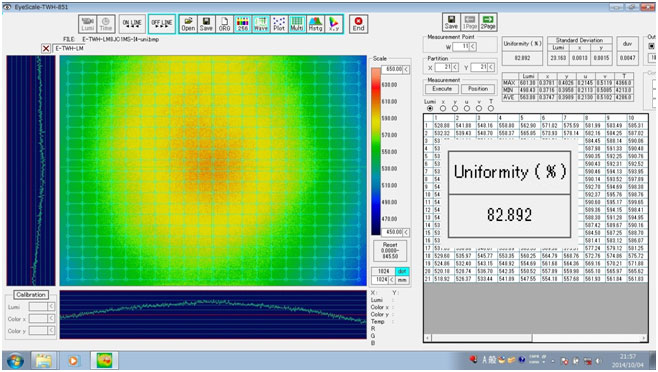Image resolution: width=658 pixels, height=372 pixels.
Task: Open the x,y chromaticity diagram icon
Action: tap(334, 24)
